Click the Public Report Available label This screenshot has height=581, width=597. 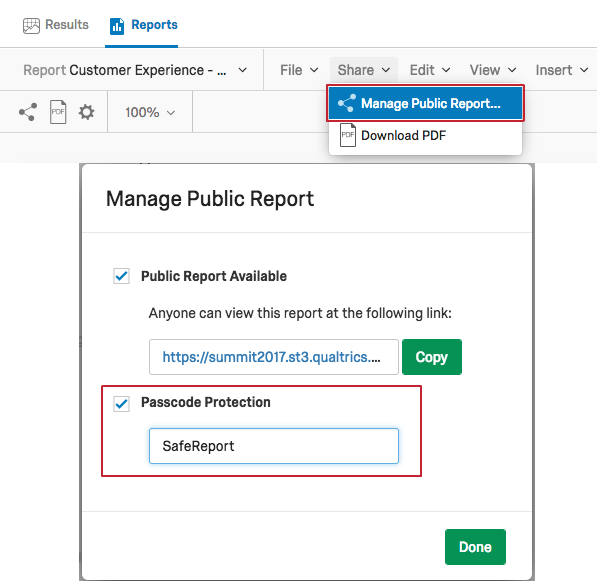tap(214, 276)
